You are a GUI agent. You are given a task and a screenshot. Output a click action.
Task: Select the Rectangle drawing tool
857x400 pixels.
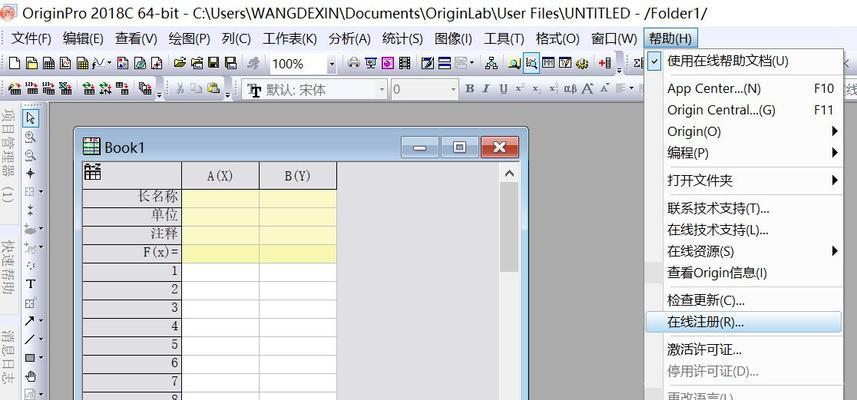tap(30, 358)
